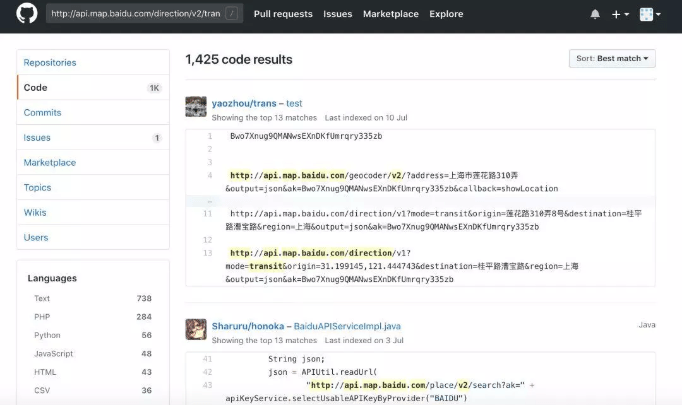
Task: Open the yaozhou/trans repository link
Action: (244, 103)
